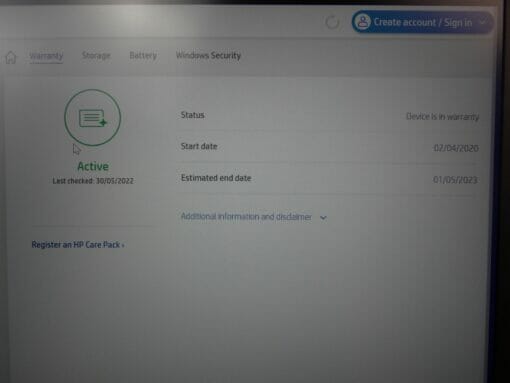The width and height of the screenshot is (510, 383).
Task: Click the Start date label
Action: click(x=199, y=146)
